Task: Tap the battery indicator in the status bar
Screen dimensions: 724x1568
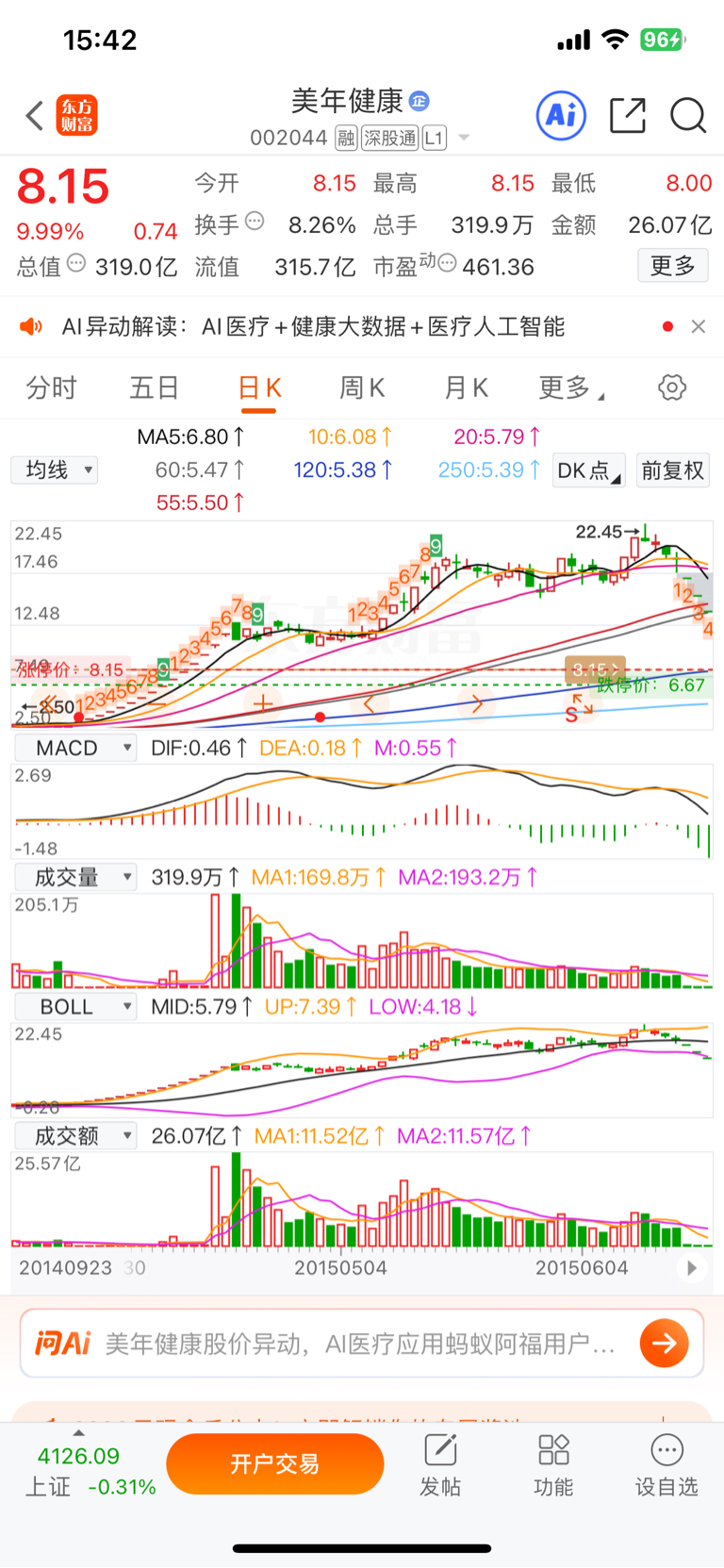Action: click(664, 40)
